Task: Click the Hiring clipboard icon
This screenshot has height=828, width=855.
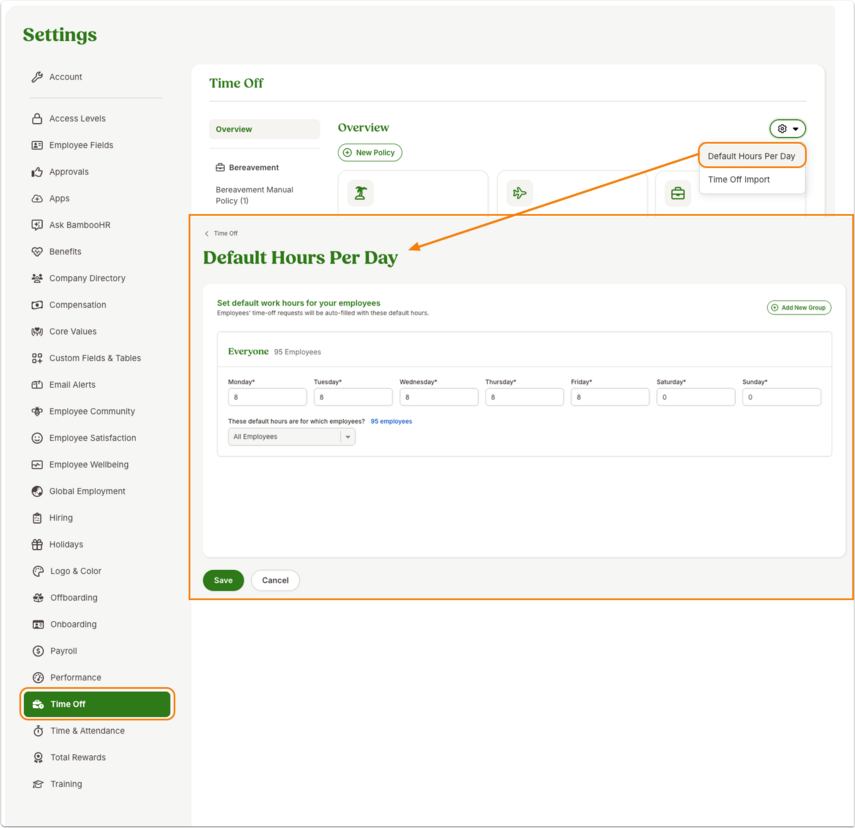Action: (37, 518)
